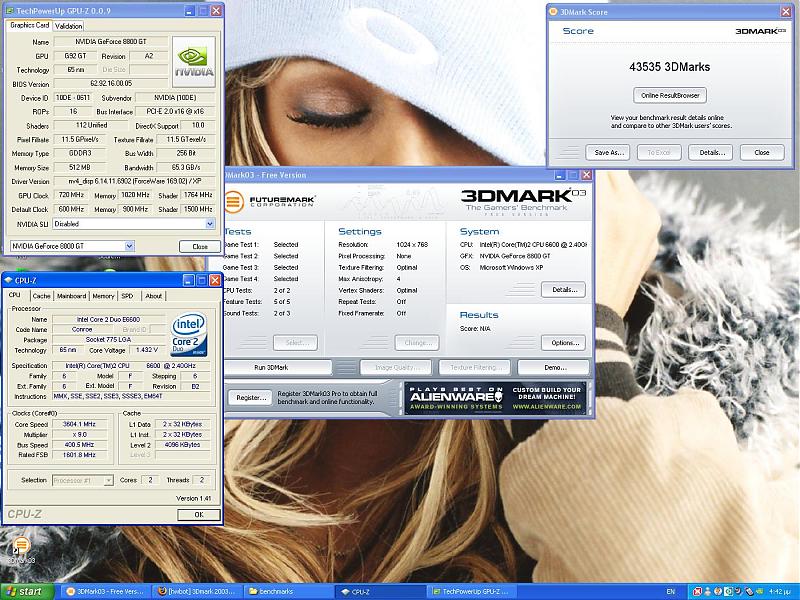Open Details... in the 3DMark Score window
Screen dimensions: 800x600
point(711,153)
